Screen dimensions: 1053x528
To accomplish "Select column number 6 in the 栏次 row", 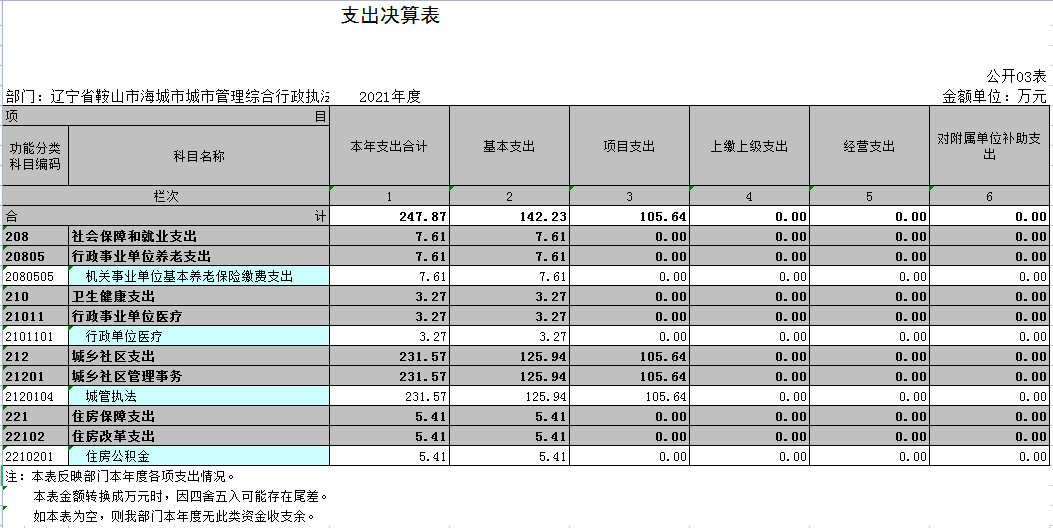I will point(989,196).
